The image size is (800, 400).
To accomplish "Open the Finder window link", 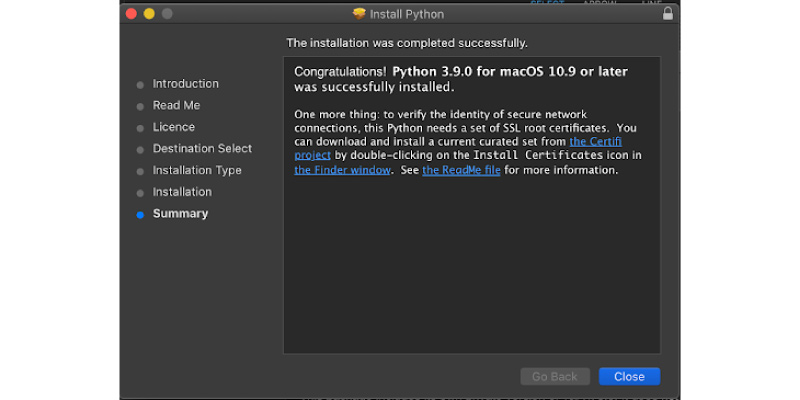I will click(342, 170).
